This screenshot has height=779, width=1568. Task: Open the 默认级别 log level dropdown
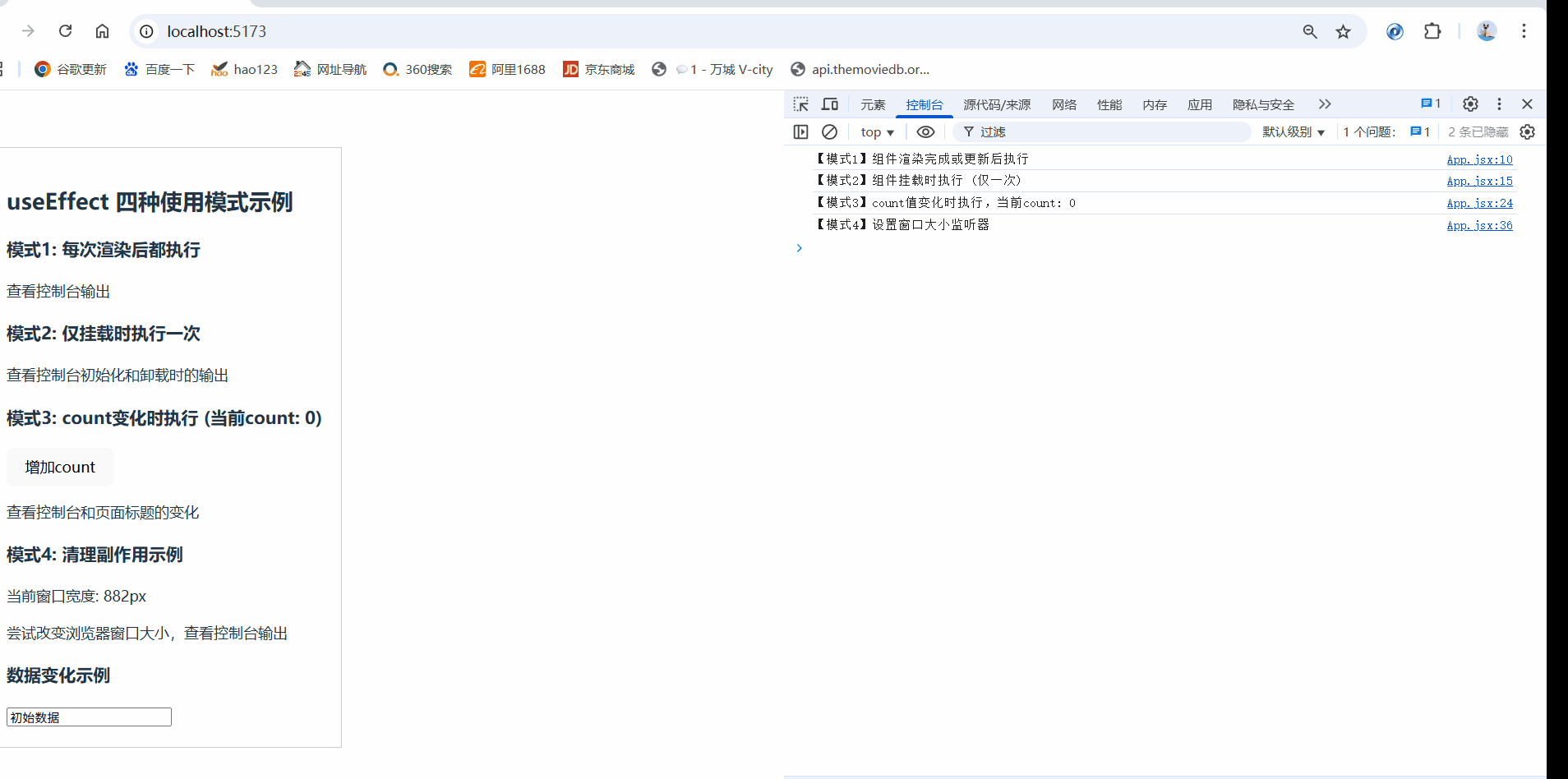(x=1294, y=132)
